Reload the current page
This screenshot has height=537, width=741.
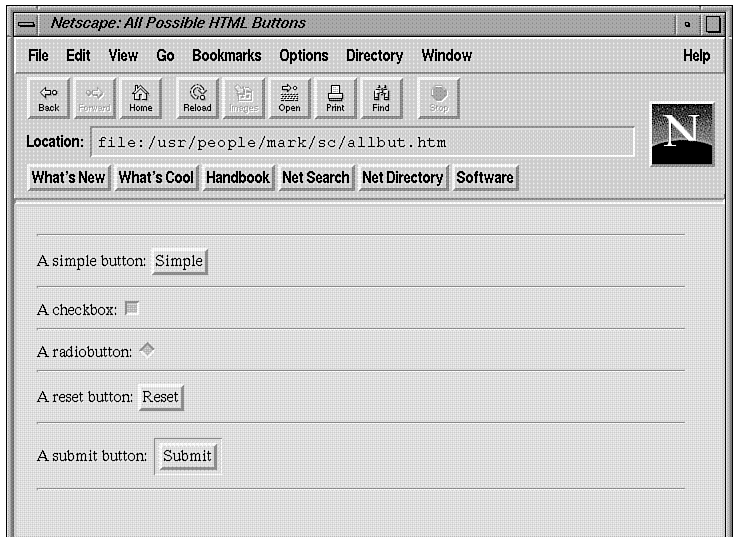[197, 98]
